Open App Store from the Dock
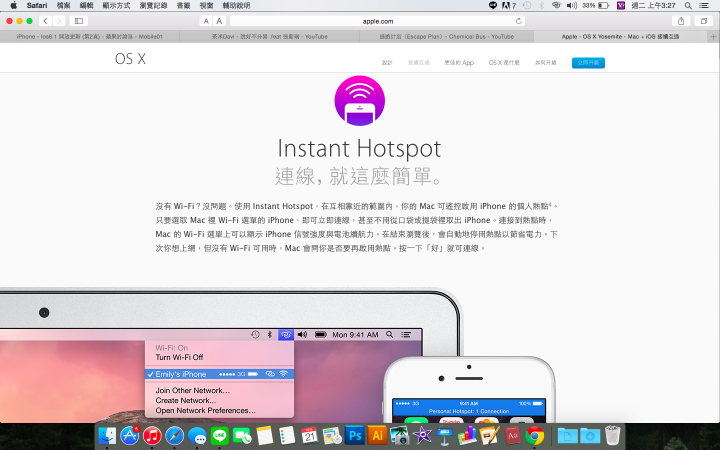The height and width of the screenshot is (450, 720). click(129, 435)
